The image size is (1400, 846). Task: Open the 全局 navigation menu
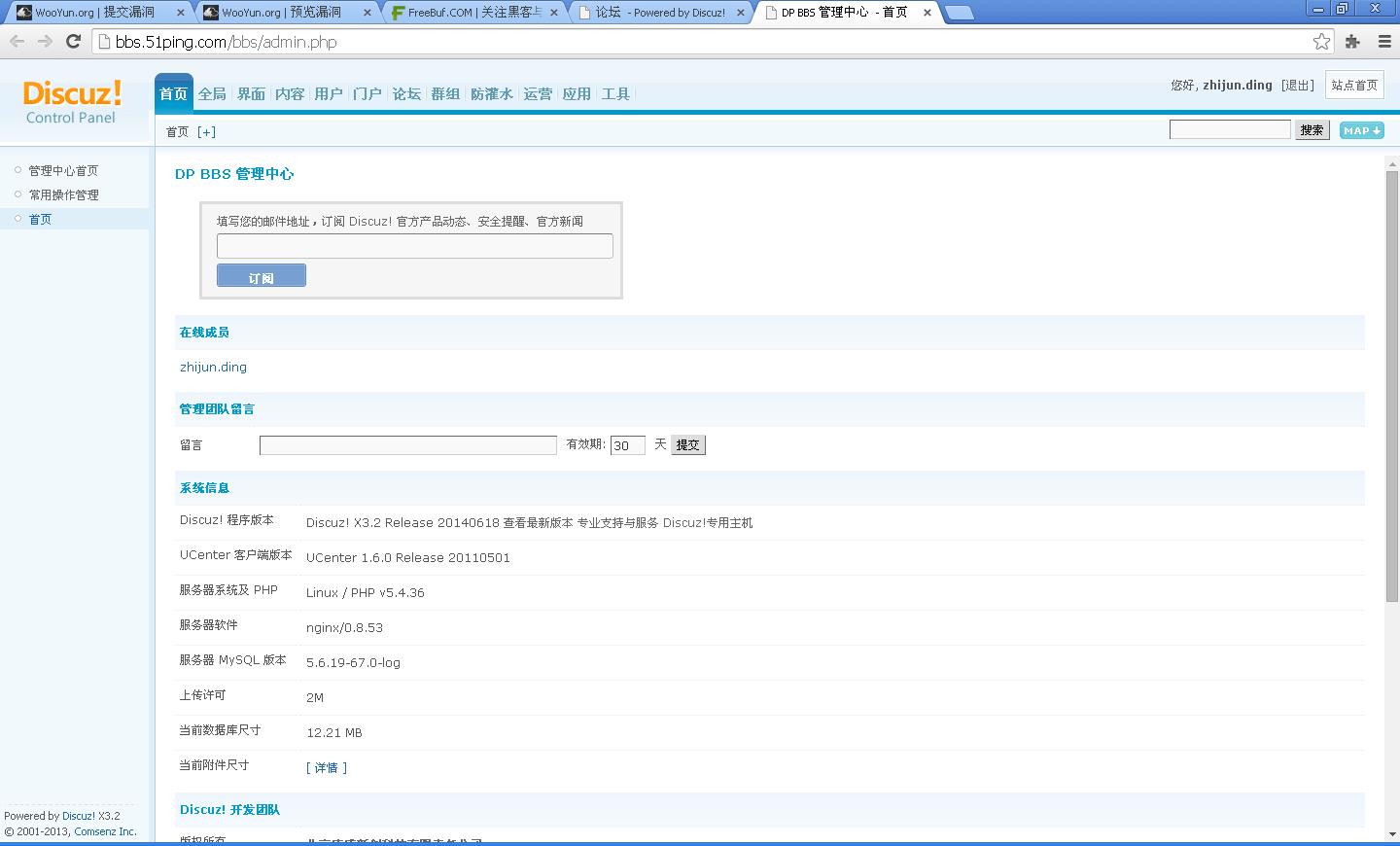coord(212,93)
